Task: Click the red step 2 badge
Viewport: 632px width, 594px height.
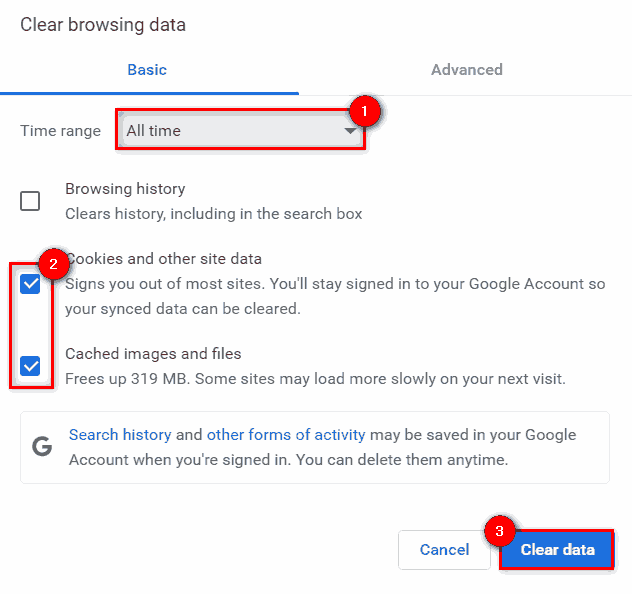Action: point(54,265)
